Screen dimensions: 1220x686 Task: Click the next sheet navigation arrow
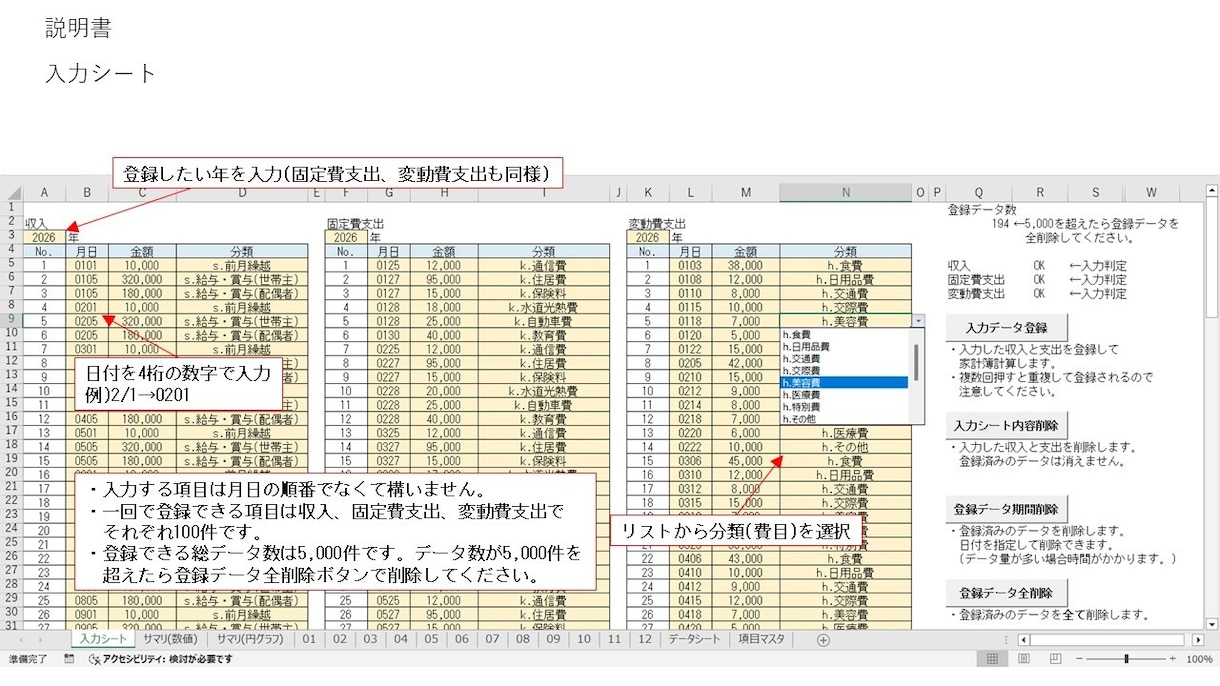point(43,639)
